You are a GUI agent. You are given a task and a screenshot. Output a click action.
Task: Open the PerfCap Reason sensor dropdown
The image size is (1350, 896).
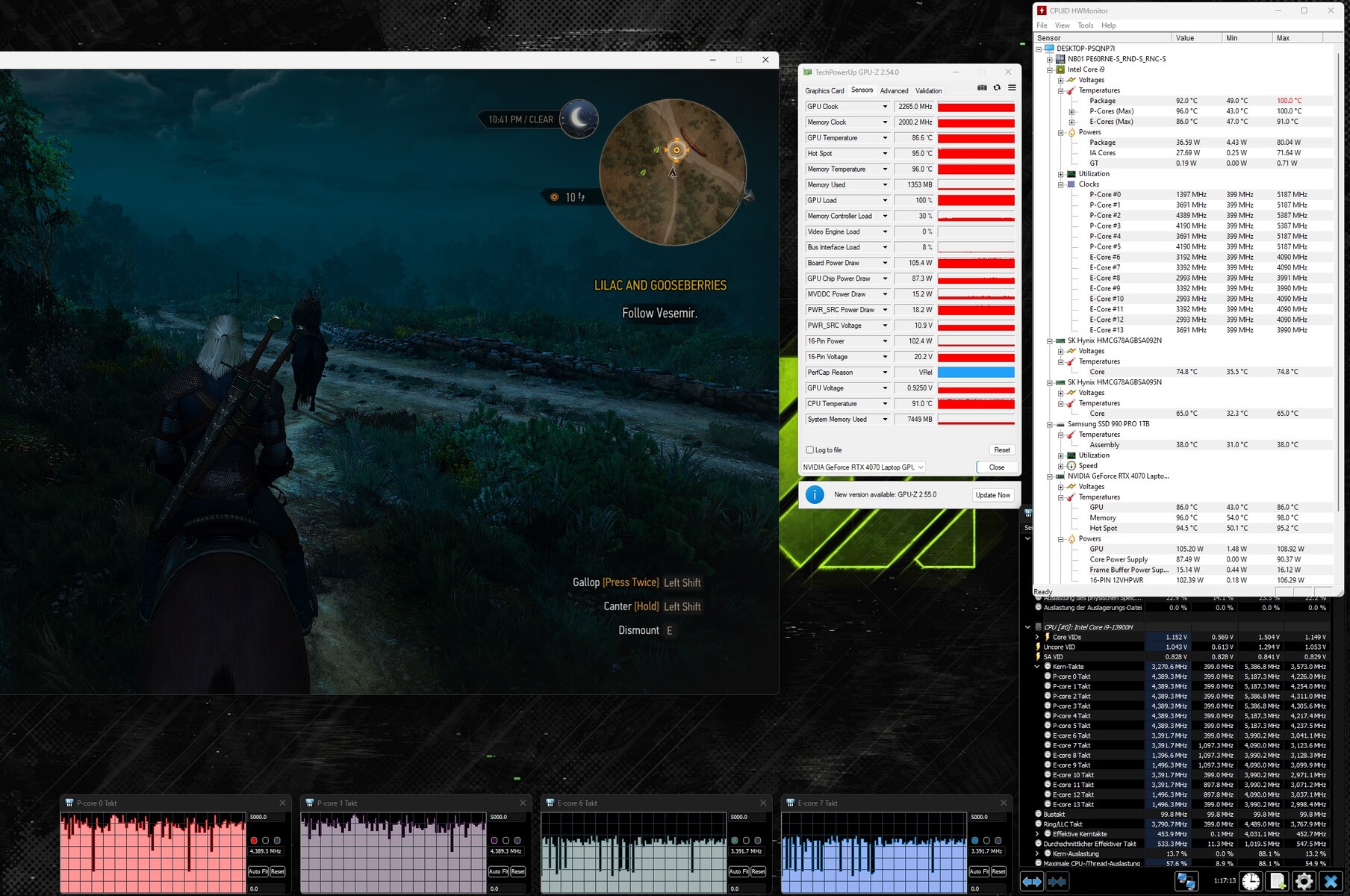pos(885,373)
